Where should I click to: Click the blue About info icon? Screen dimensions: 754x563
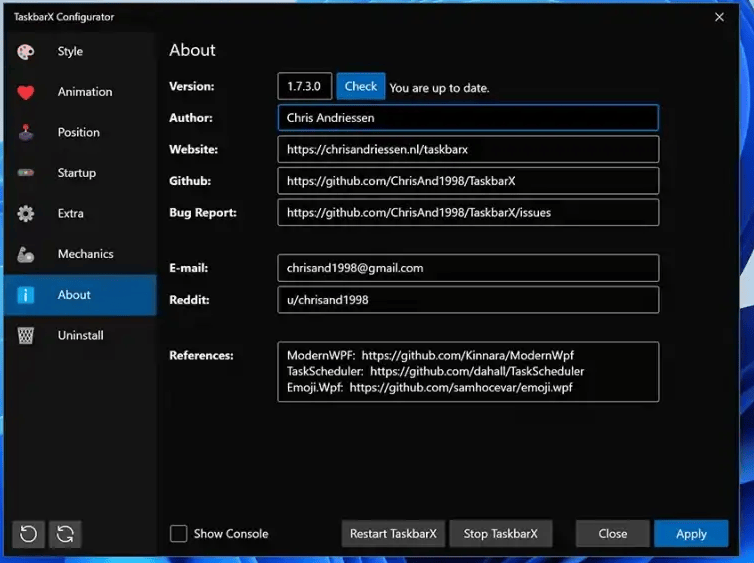pos(26,295)
